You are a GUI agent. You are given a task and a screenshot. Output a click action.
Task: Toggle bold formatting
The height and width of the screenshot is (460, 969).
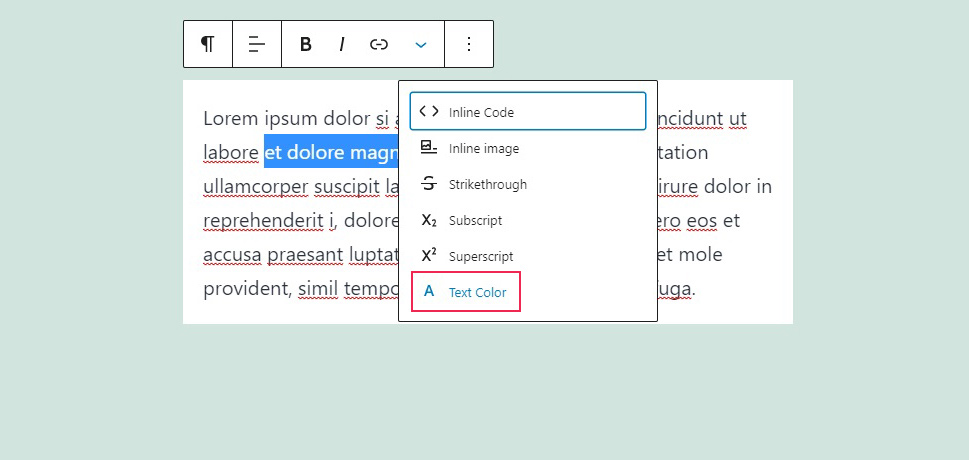click(306, 44)
